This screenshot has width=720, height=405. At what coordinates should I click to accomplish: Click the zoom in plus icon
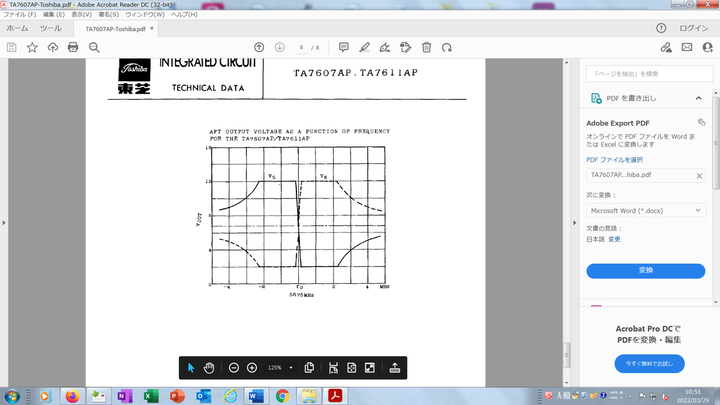click(252, 367)
